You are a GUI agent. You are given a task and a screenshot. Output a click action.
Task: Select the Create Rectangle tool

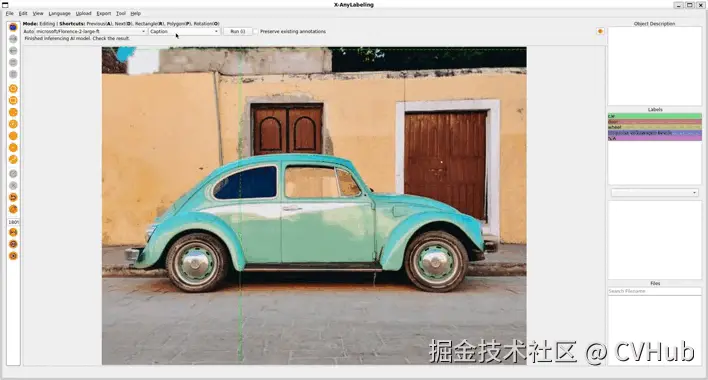pos(13,100)
